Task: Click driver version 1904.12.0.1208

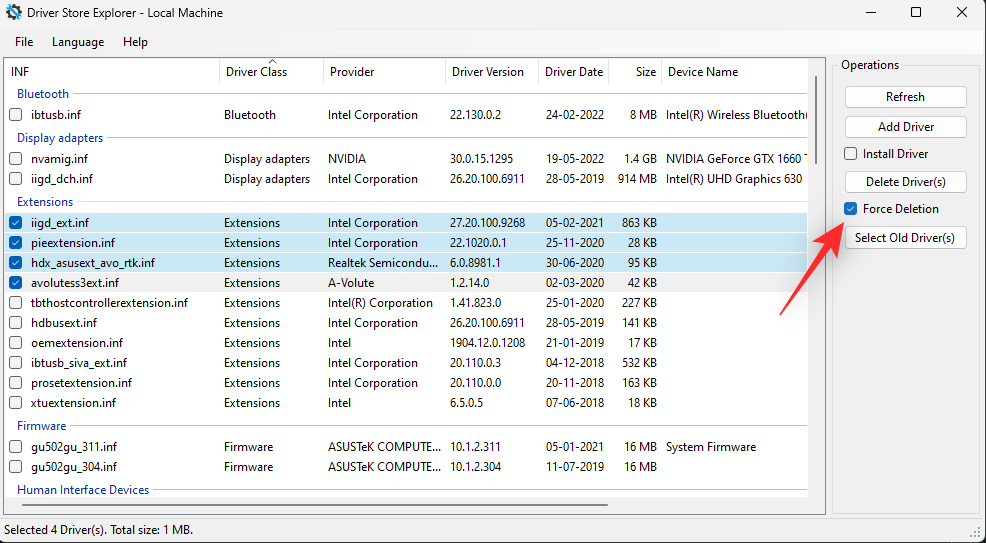Action: [487, 343]
